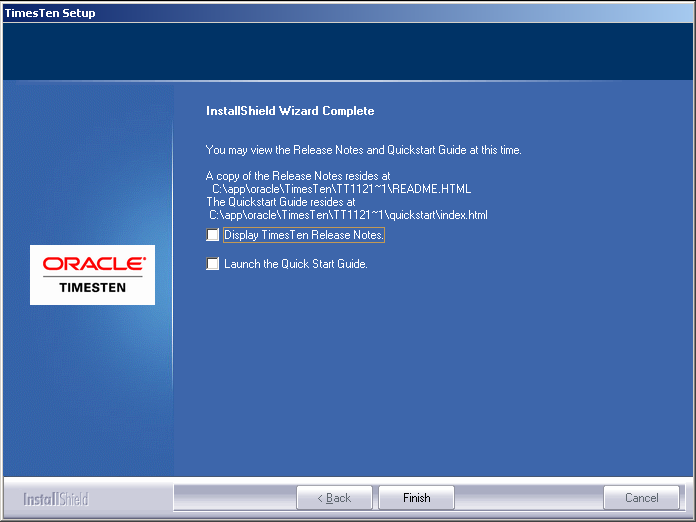
Task: Click the Oracle TimesTen logo
Action: pos(92,275)
